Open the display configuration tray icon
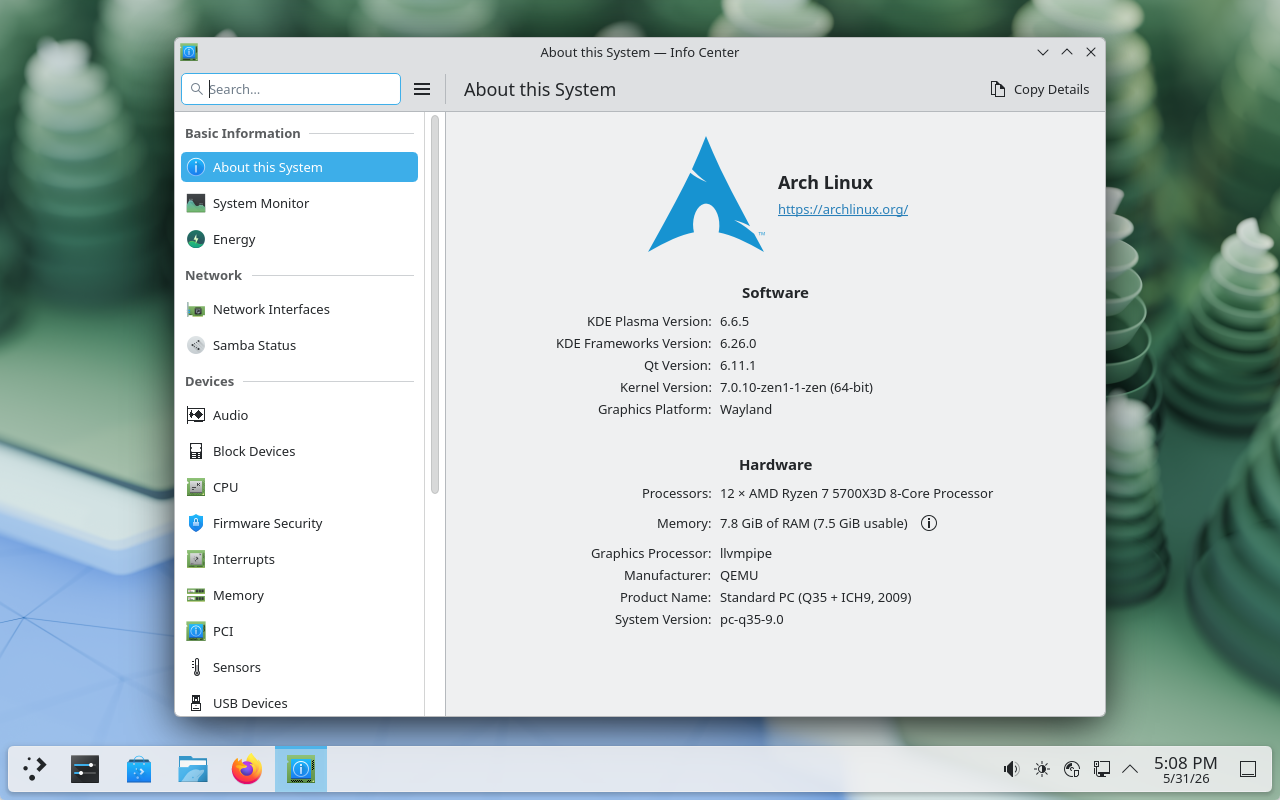The height and width of the screenshot is (800, 1280). (x=1101, y=769)
